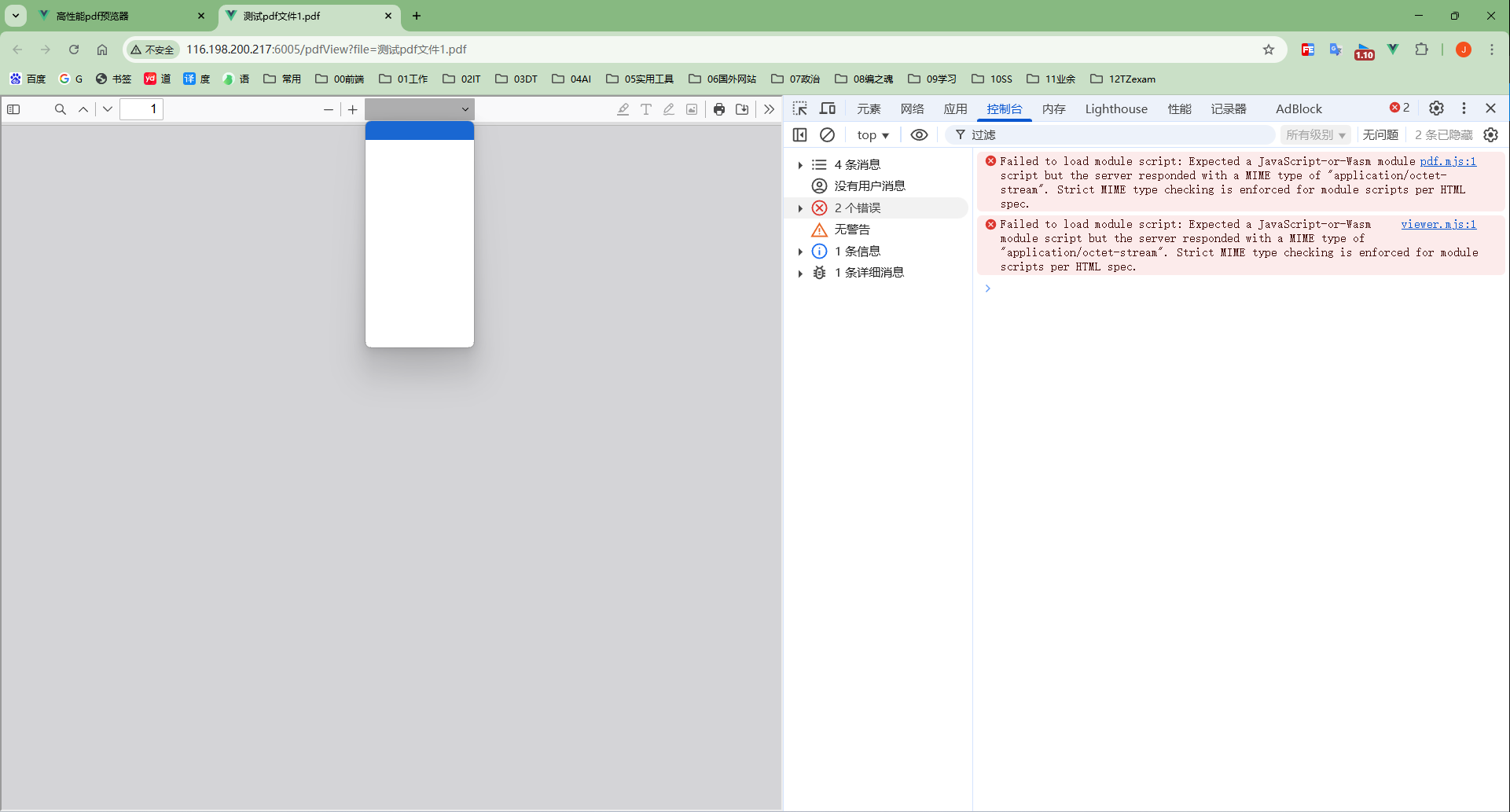Toggle DevTools device toolbar
1510x812 pixels.
click(x=828, y=108)
